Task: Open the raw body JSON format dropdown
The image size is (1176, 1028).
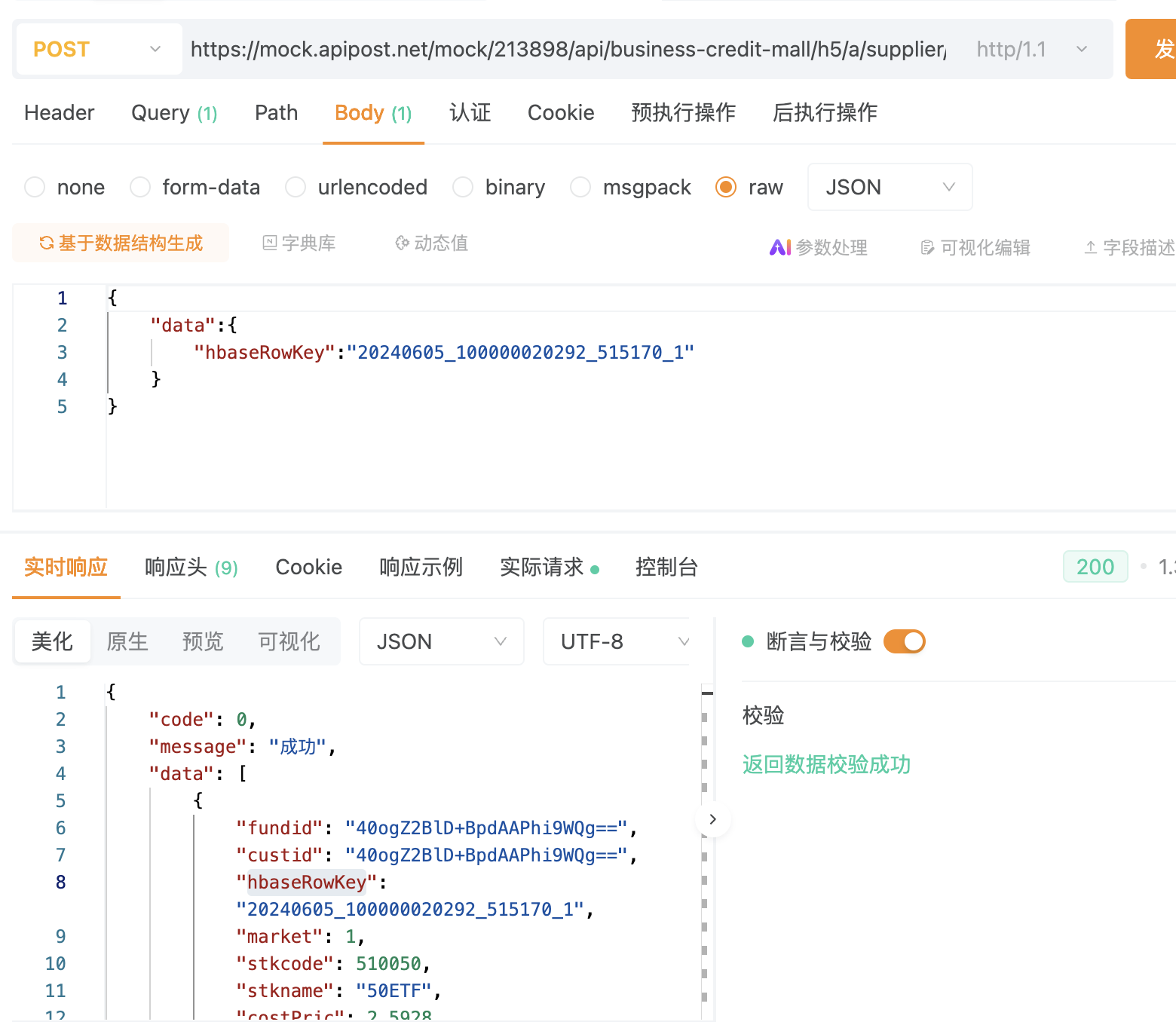Action: (890, 187)
